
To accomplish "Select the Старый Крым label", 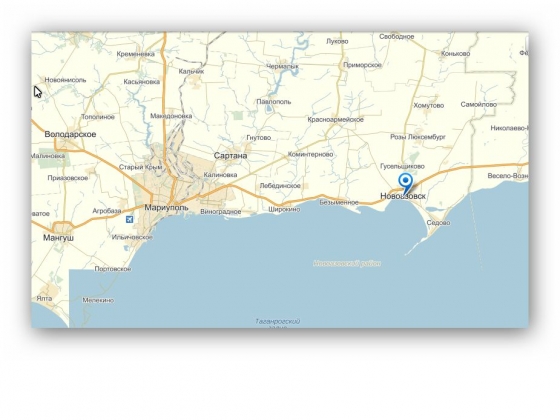I will point(140,167).
